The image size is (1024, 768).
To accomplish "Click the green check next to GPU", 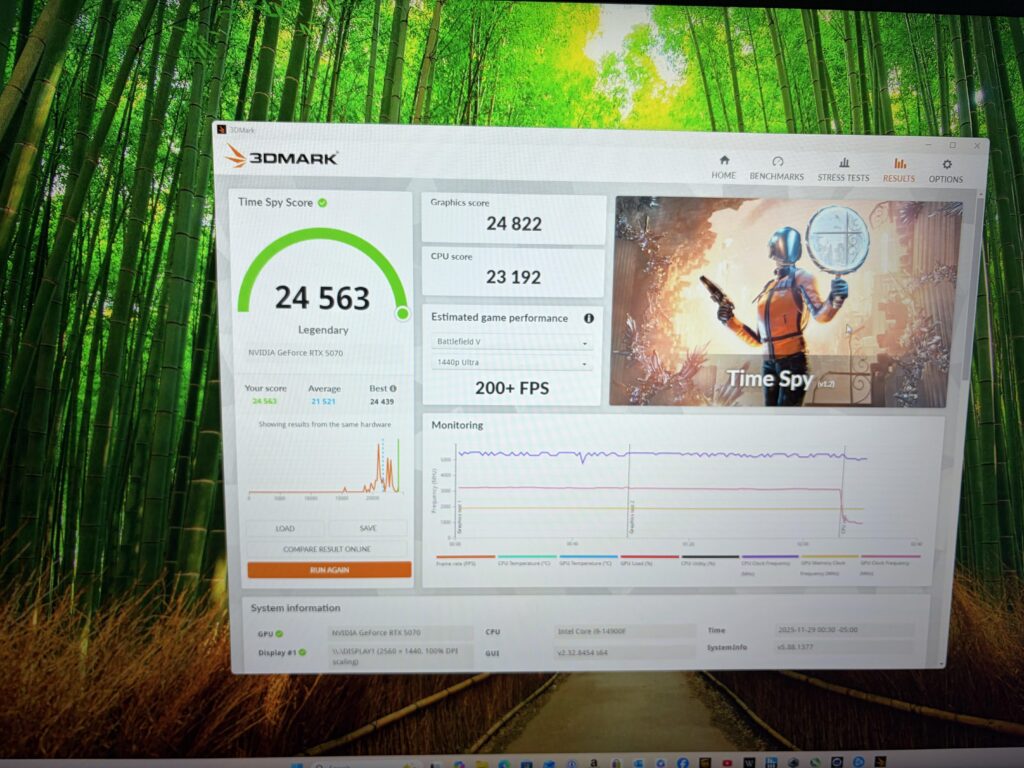I will (x=280, y=633).
